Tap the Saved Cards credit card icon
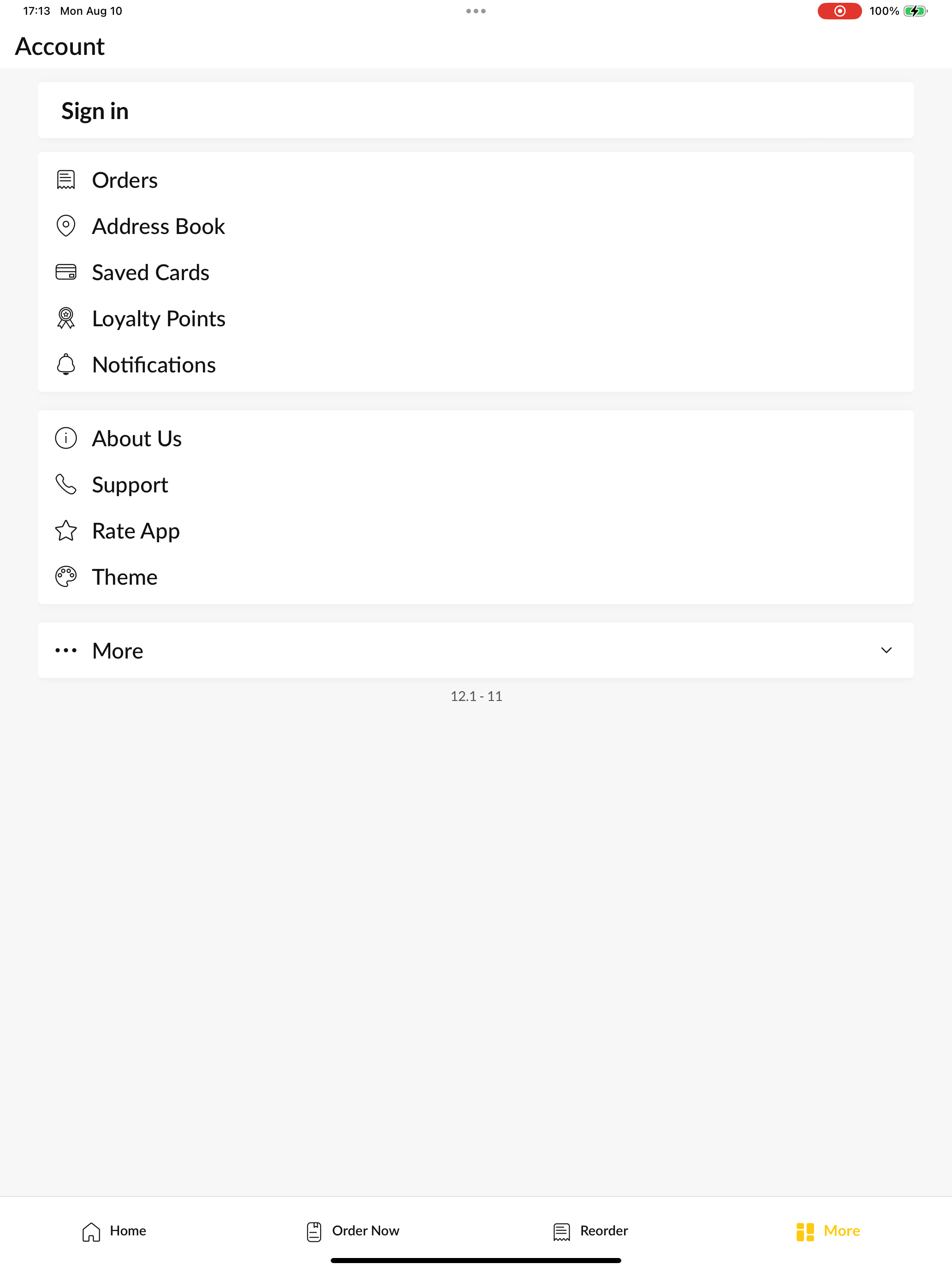952x1270 pixels. click(66, 272)
